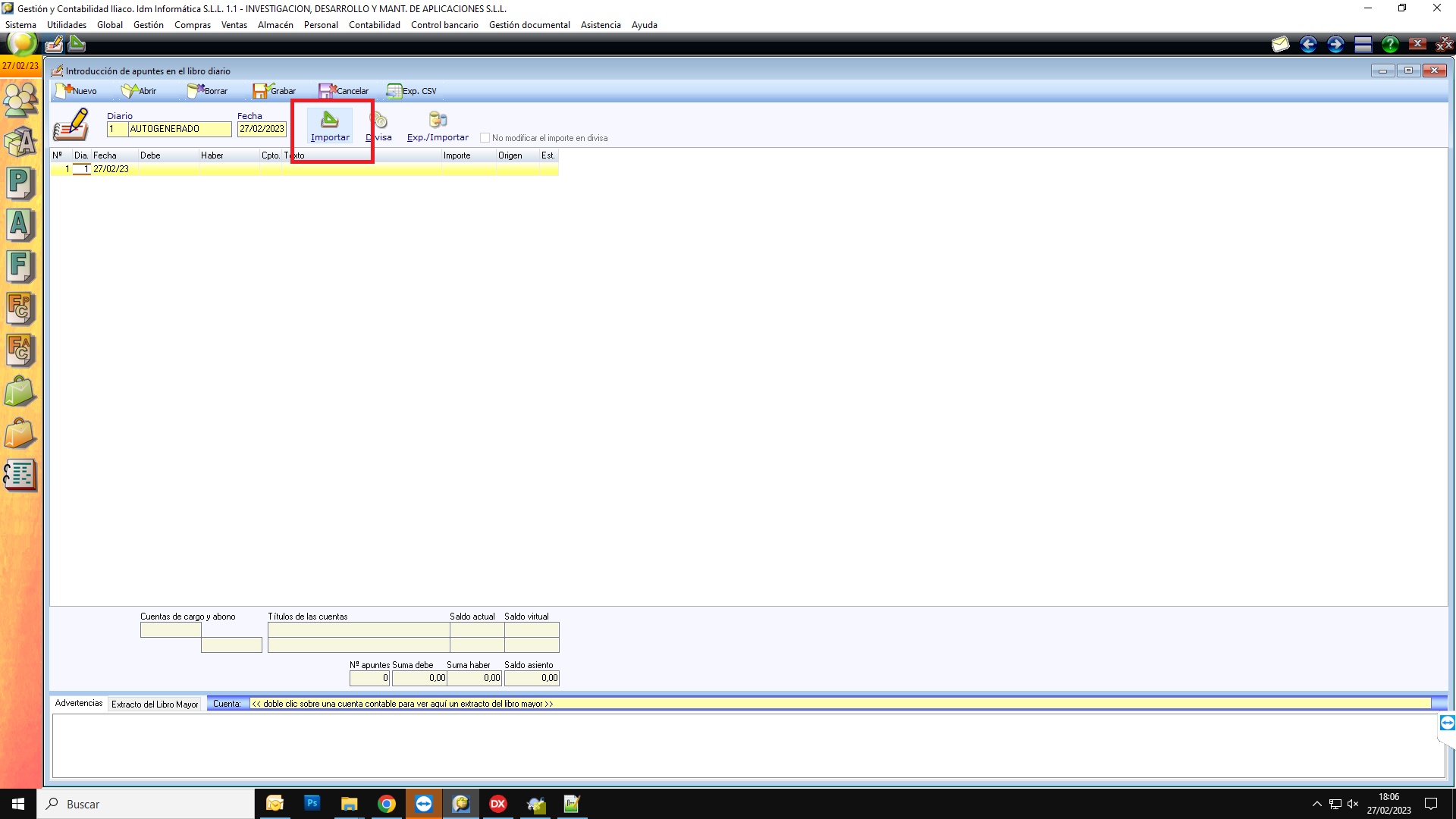Open the people group sidebar icon
The image size is (1456, 819).
(20, 99)
